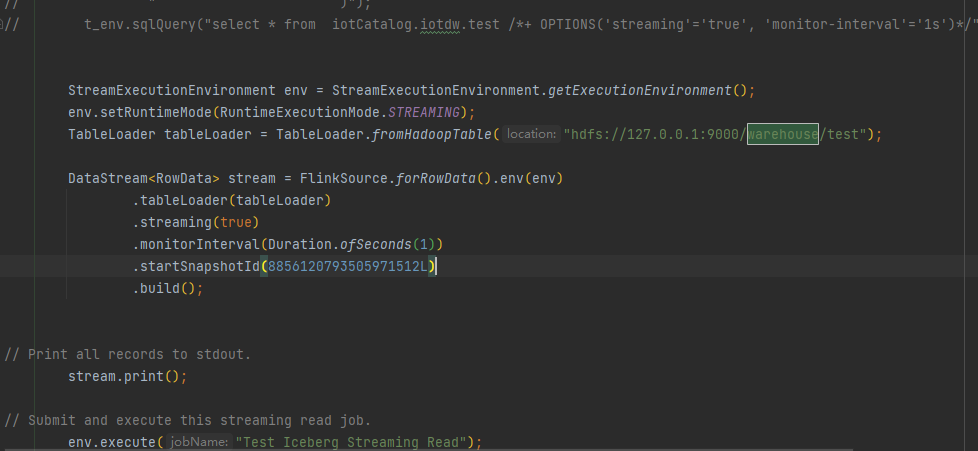Screen dimensions: 978x451
Task: Click the DataStream<RowData> type declaration
Action: [144, 178]
